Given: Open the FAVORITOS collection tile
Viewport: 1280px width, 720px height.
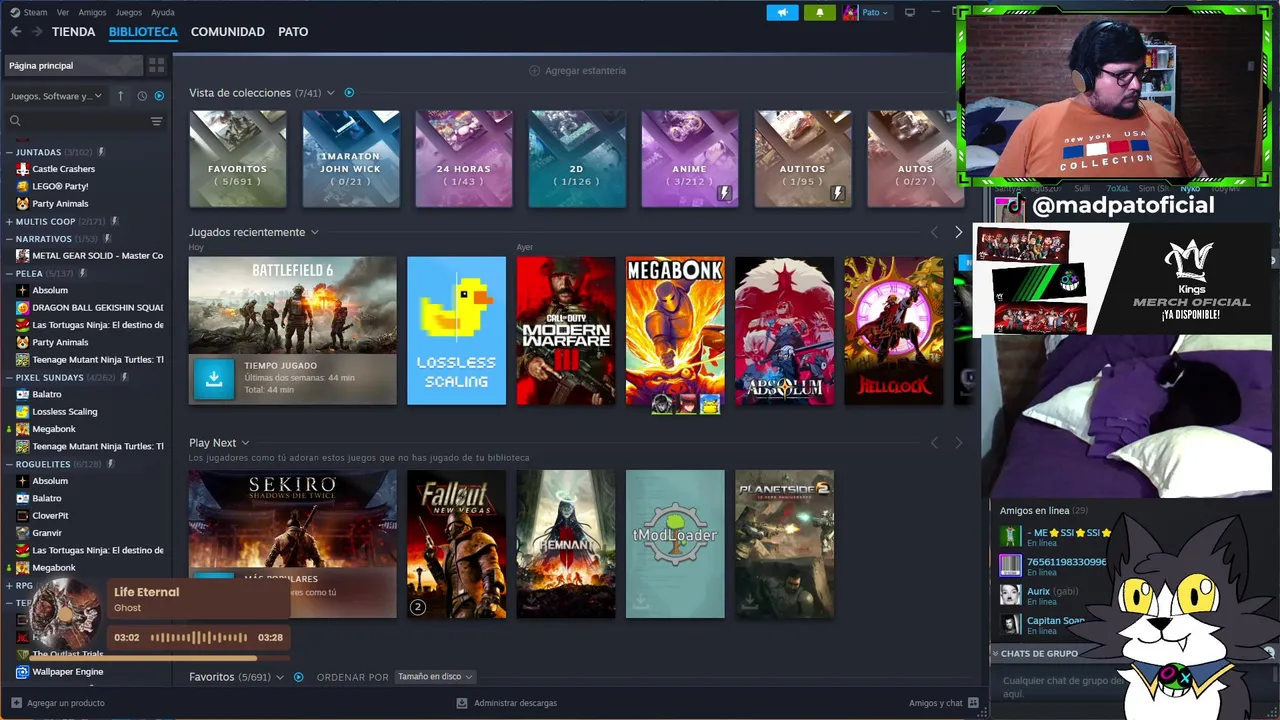Looking at the screenshot, I should [x=238, y=159].
